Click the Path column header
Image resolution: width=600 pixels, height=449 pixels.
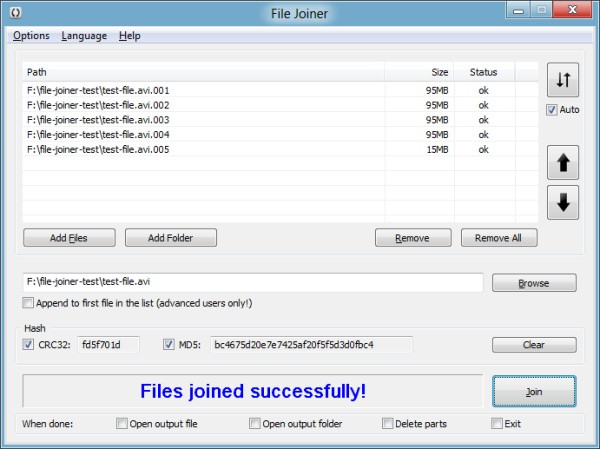click(x=204, y=72)
